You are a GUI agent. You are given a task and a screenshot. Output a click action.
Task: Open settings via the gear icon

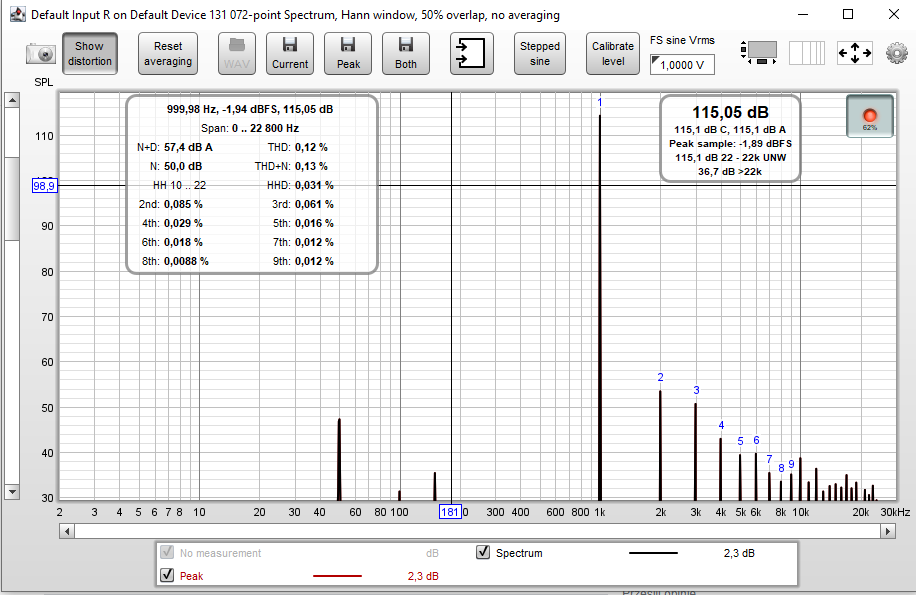click(x=897, y=53)
